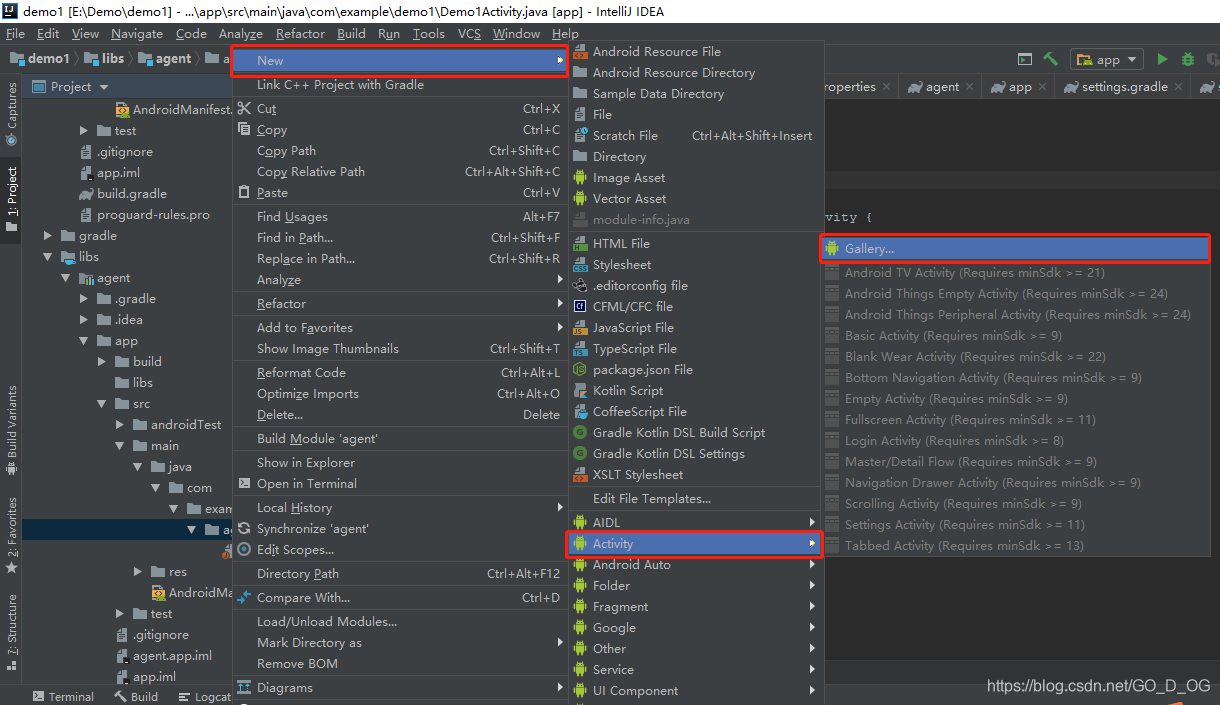Expand the AIDL submenu
This screenshot has height=705, width=1220.
point(695,522)
